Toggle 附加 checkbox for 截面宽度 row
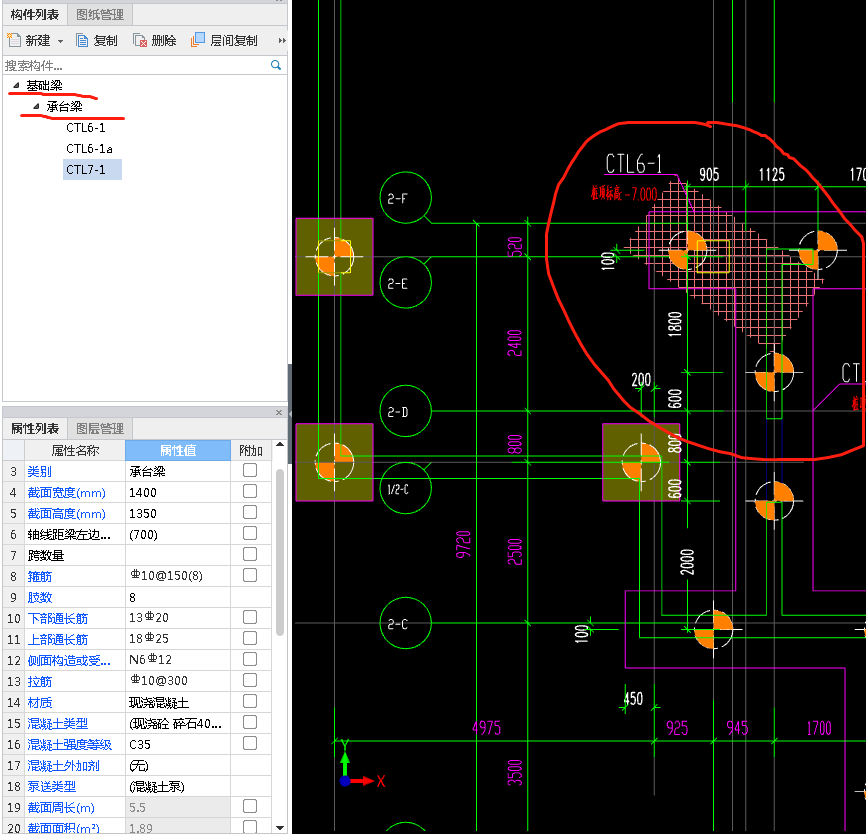This screenshot has height=834, width=866. (x=250, y=491)
